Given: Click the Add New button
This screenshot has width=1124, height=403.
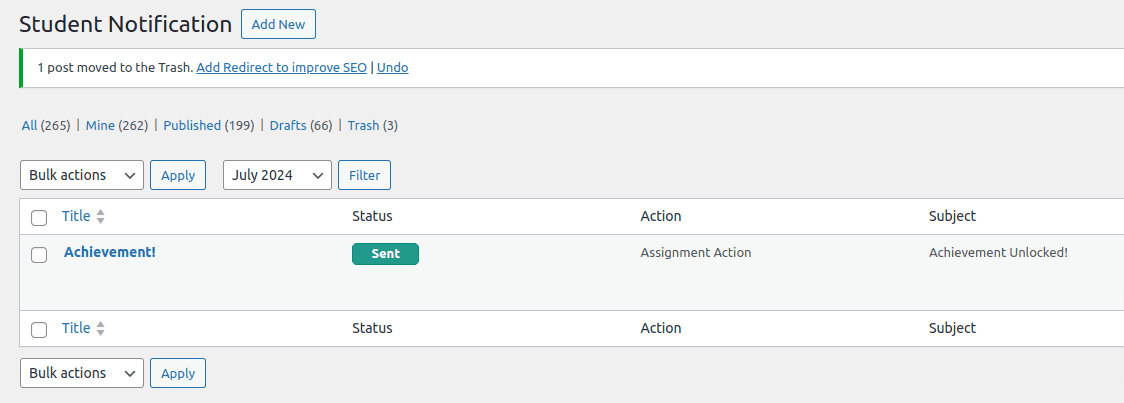Looking at the screenshot, I should (x=278, y=24).
